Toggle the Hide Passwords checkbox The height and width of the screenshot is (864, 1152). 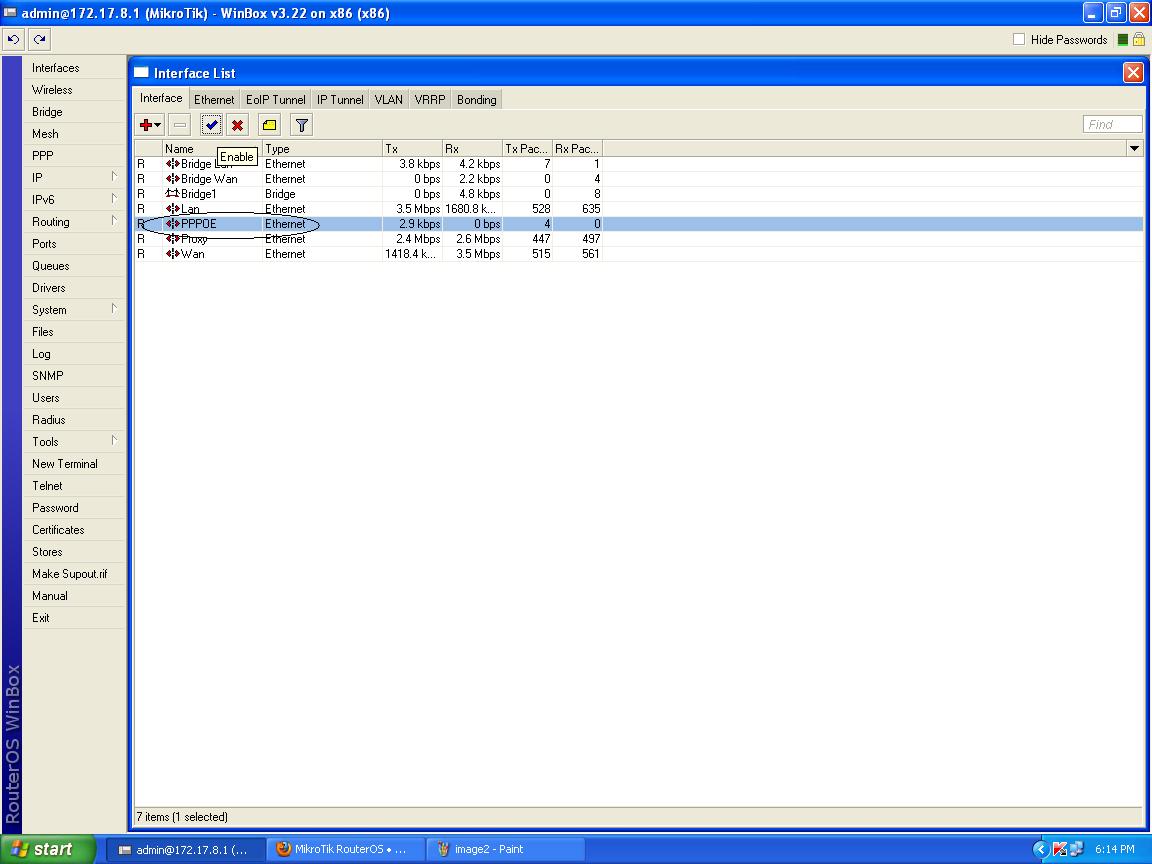(1019, 40)
